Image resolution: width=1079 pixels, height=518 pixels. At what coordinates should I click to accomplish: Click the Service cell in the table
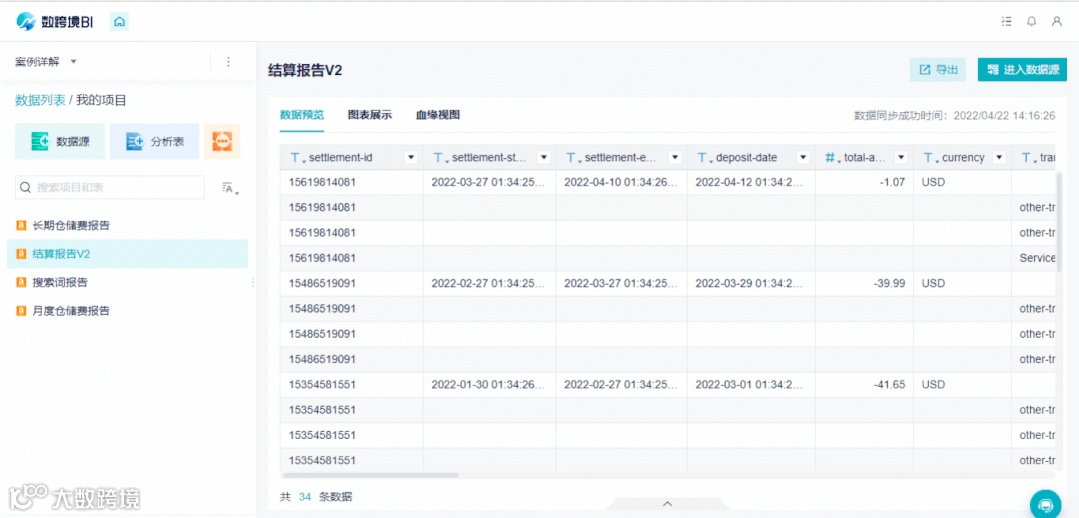(1036, 258)
